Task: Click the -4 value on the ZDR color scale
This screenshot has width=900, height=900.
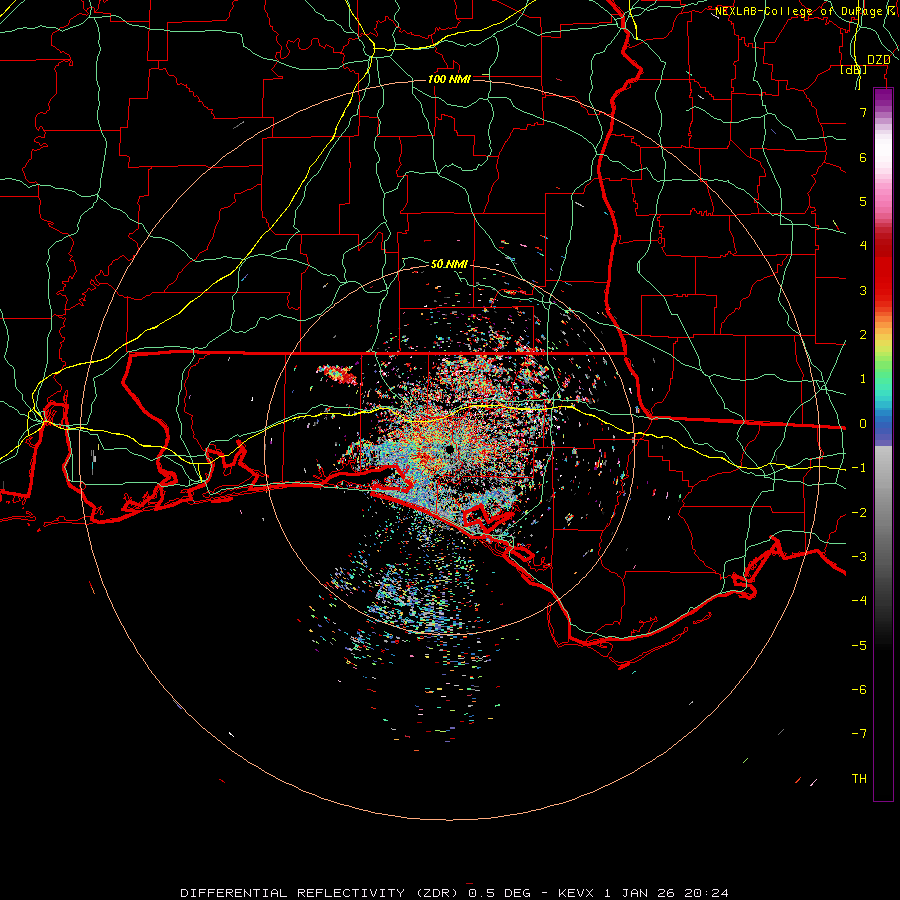Action: [859, 601]
